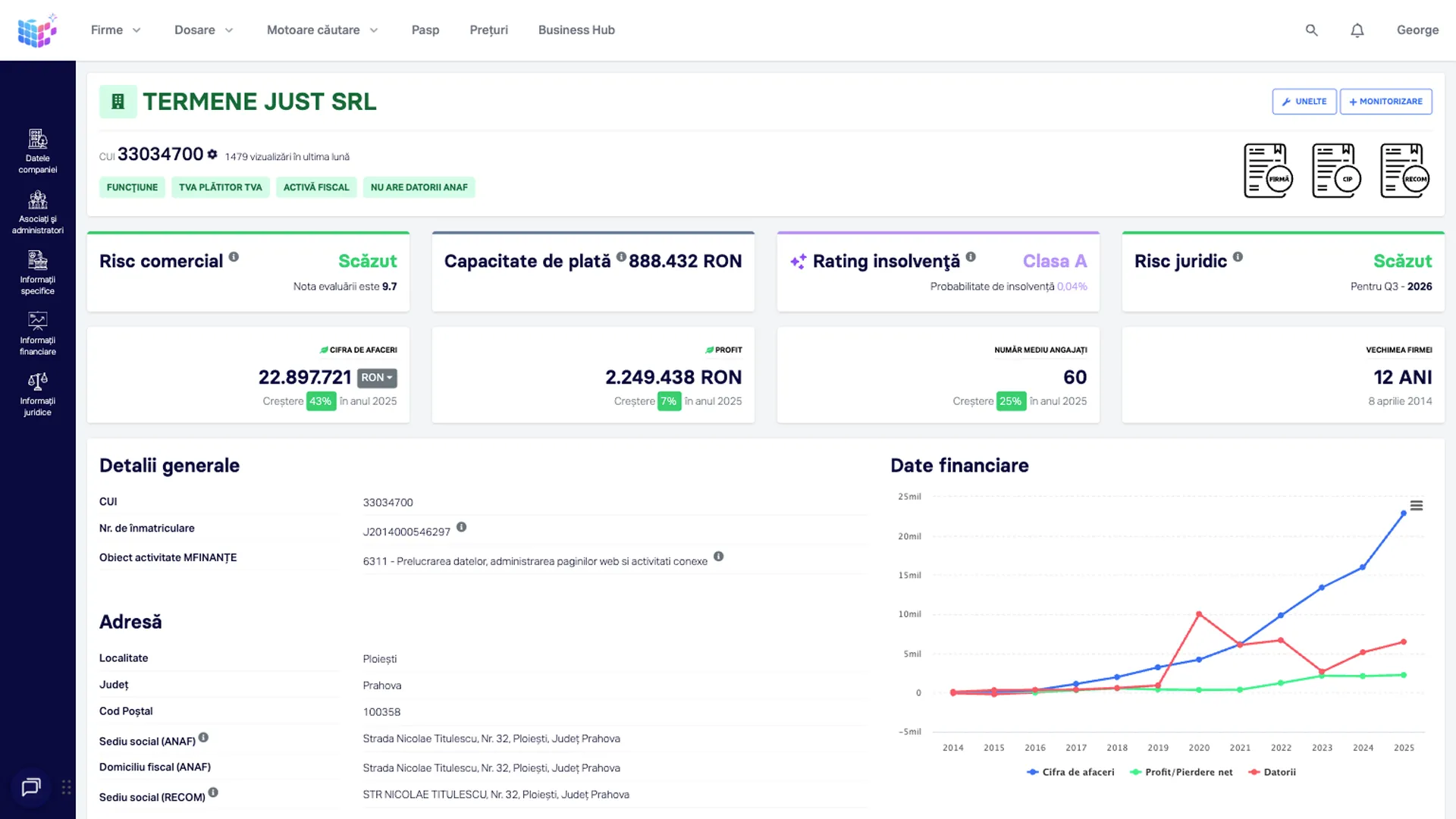
Task: Click the 2.249.438 RON profit value
Action: [x=673, y=378]
